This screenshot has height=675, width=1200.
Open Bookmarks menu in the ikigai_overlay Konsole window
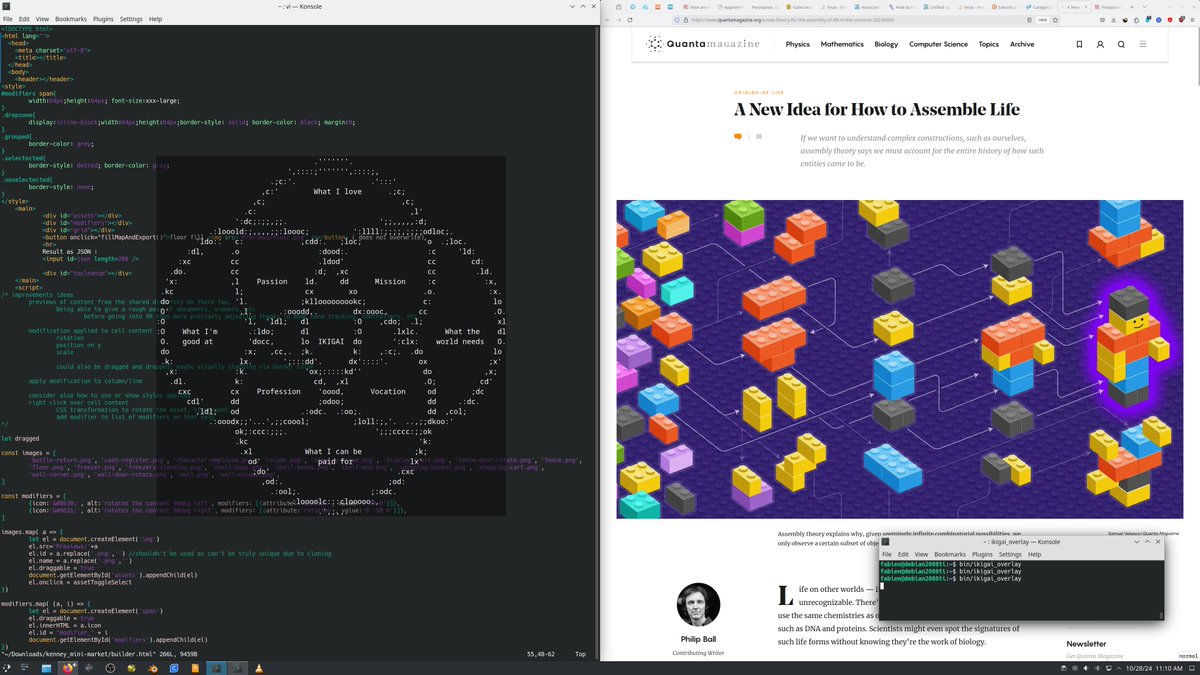coord(950,554)
